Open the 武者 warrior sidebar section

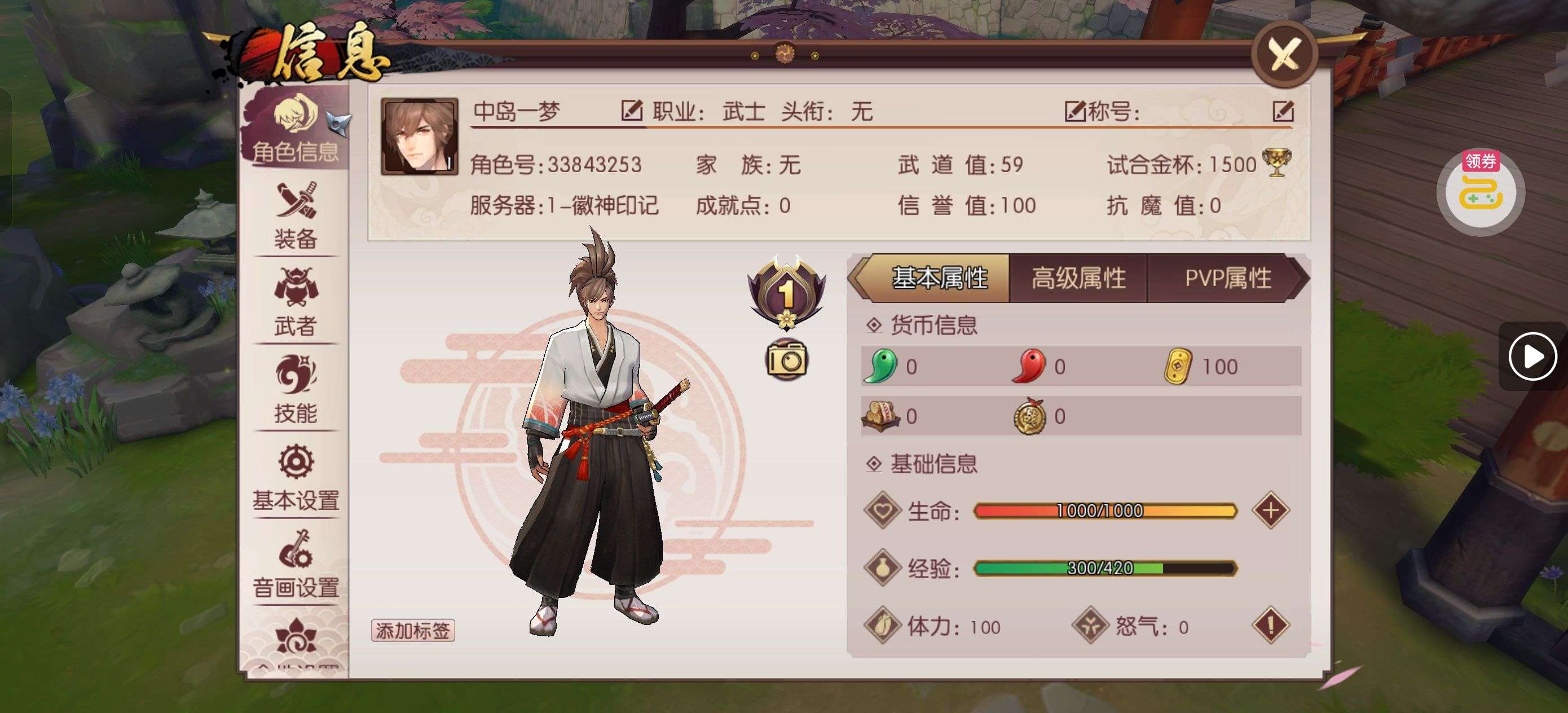296,302
